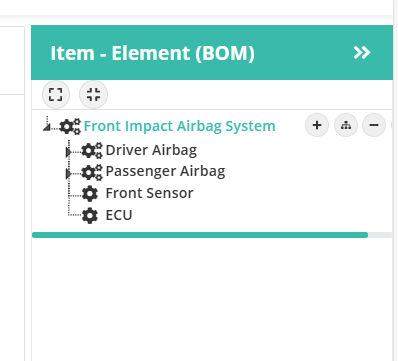Collapse panel using the double chevron icon

(x=362, y=53)
